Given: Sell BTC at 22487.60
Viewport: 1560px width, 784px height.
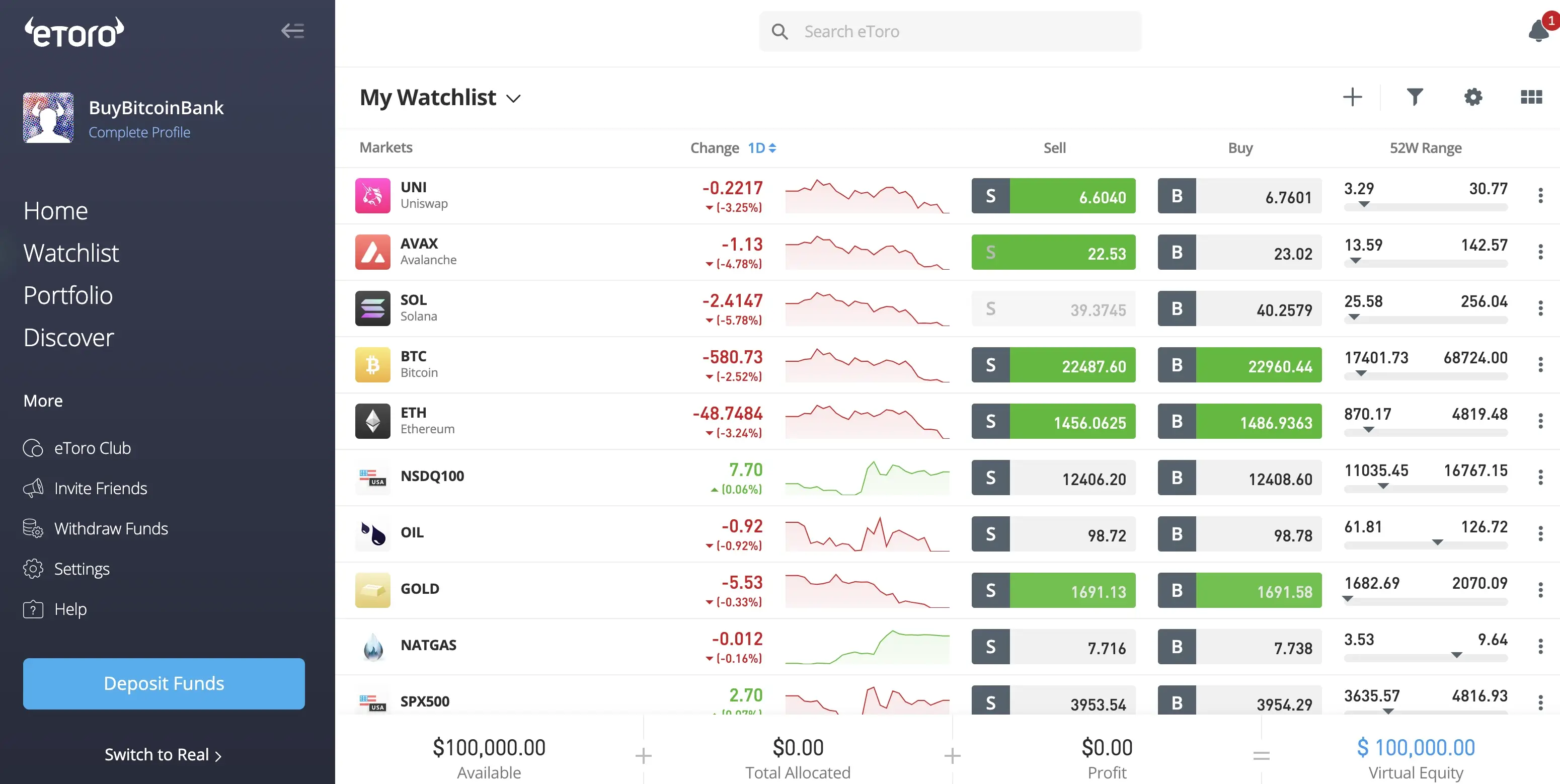Looking at the screenshot, I should tap(1053, 364).
